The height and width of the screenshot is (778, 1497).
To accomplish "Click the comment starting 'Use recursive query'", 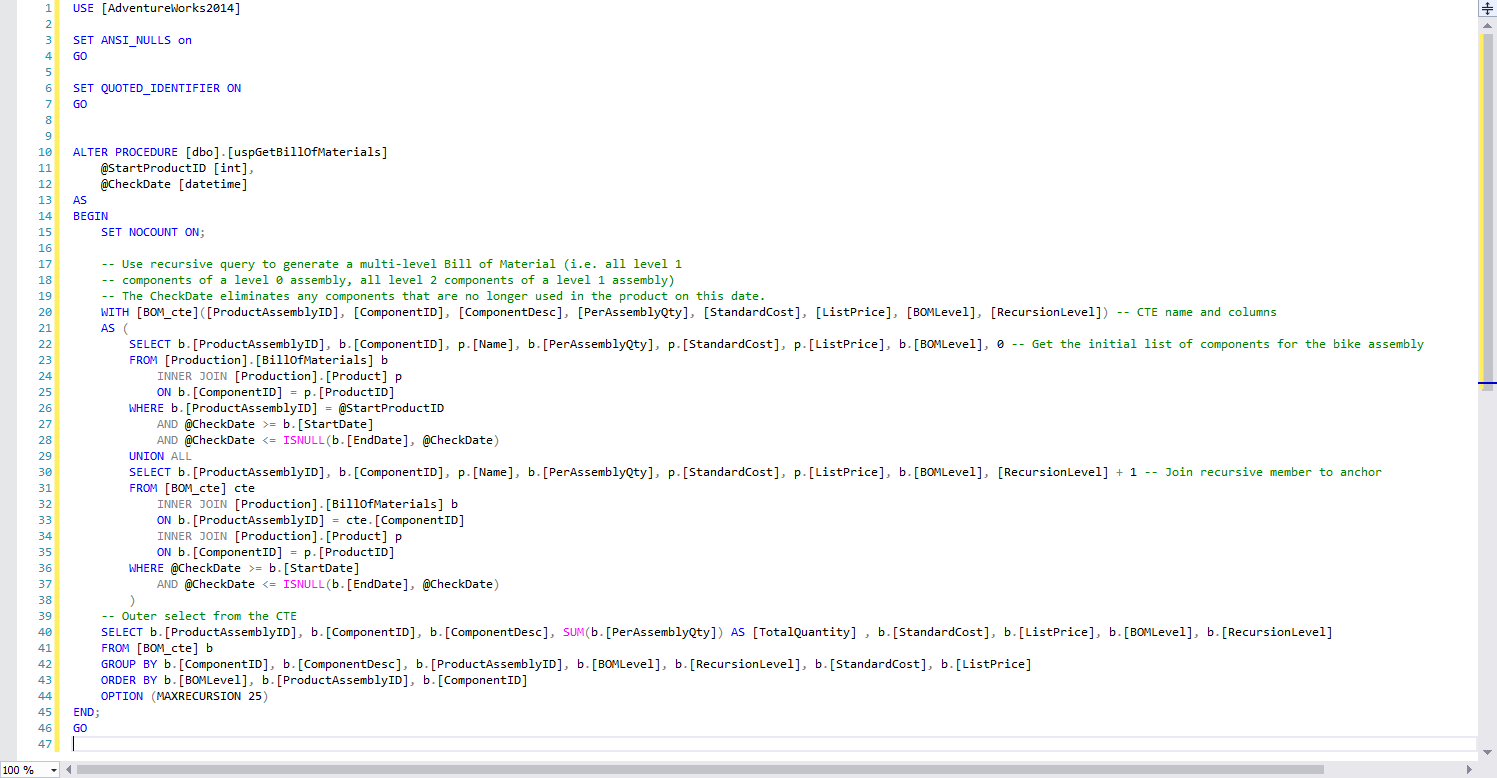I will (x=391, y=264).
